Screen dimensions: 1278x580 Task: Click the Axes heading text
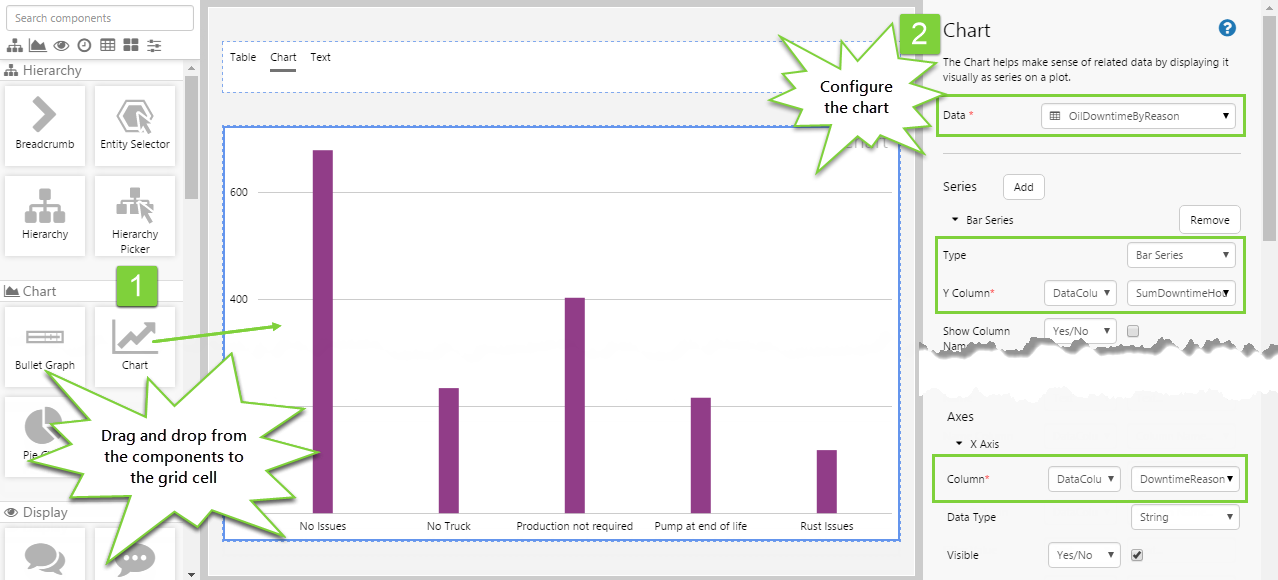(x=960, y=417)
